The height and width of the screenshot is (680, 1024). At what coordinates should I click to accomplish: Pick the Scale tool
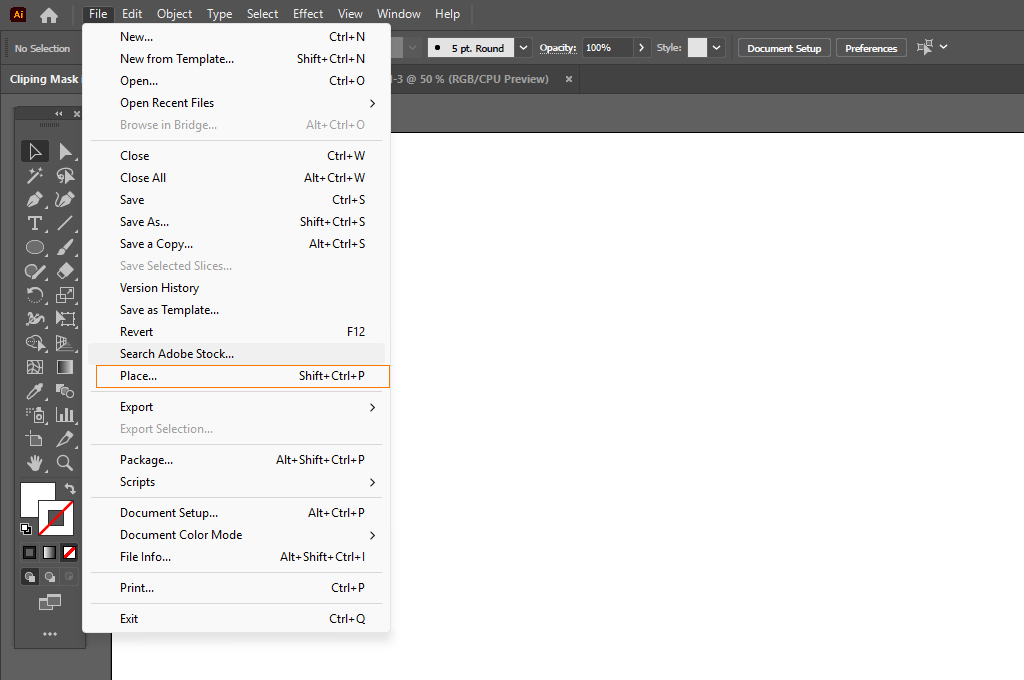coord(65,295)
